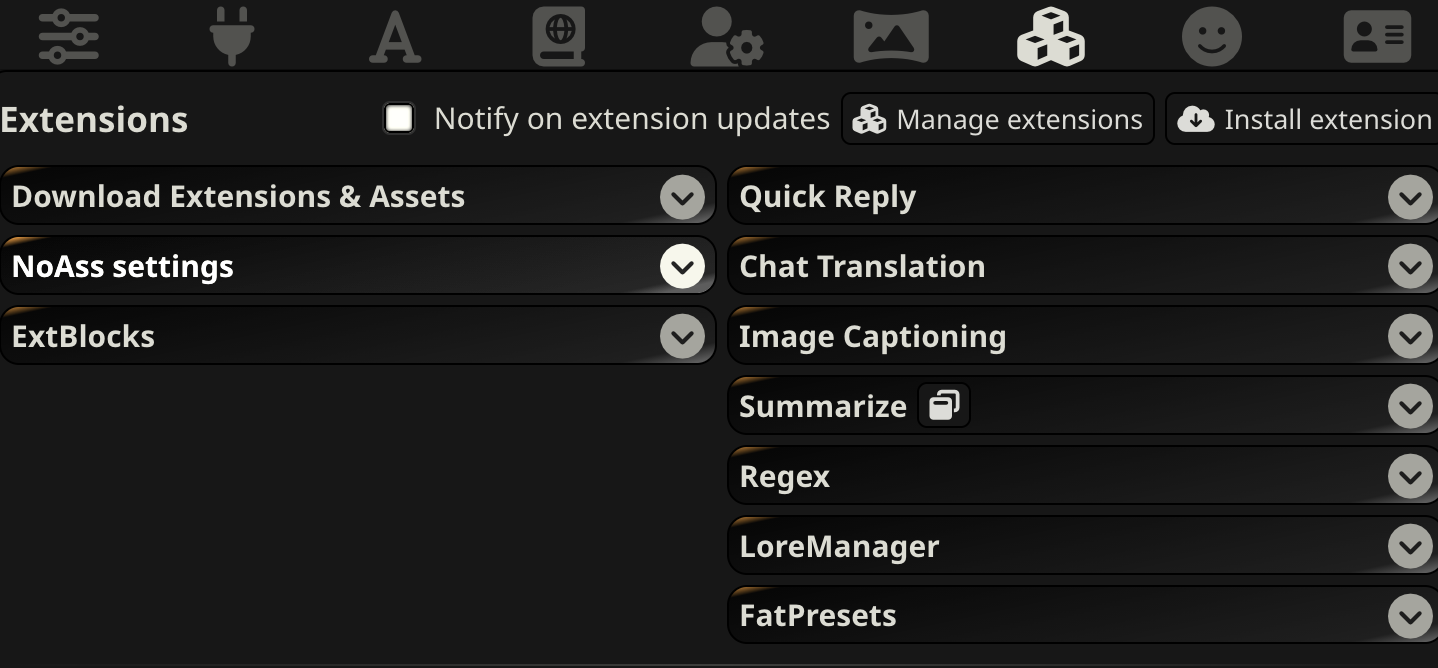Click the Summarize pop-out window icon
Image resolution: width=1438 pixels, height=668 pixels.
943,406
